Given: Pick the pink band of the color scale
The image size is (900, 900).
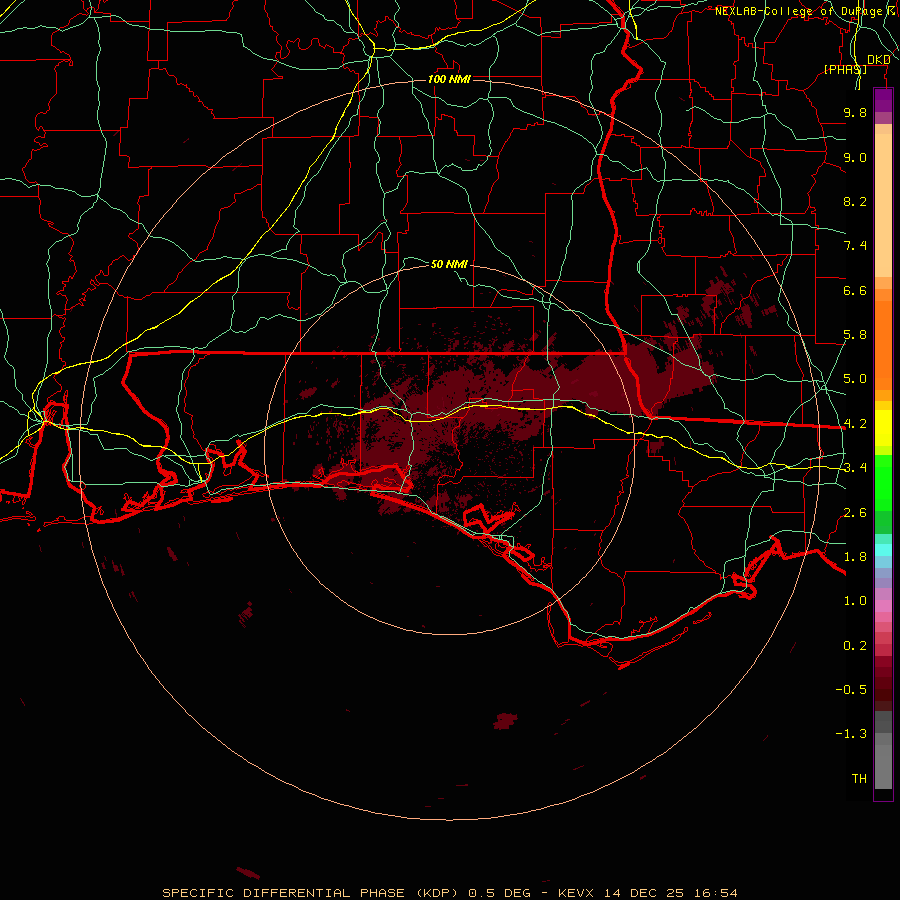Looking at the screenshot, I should [x=883, y=606].
